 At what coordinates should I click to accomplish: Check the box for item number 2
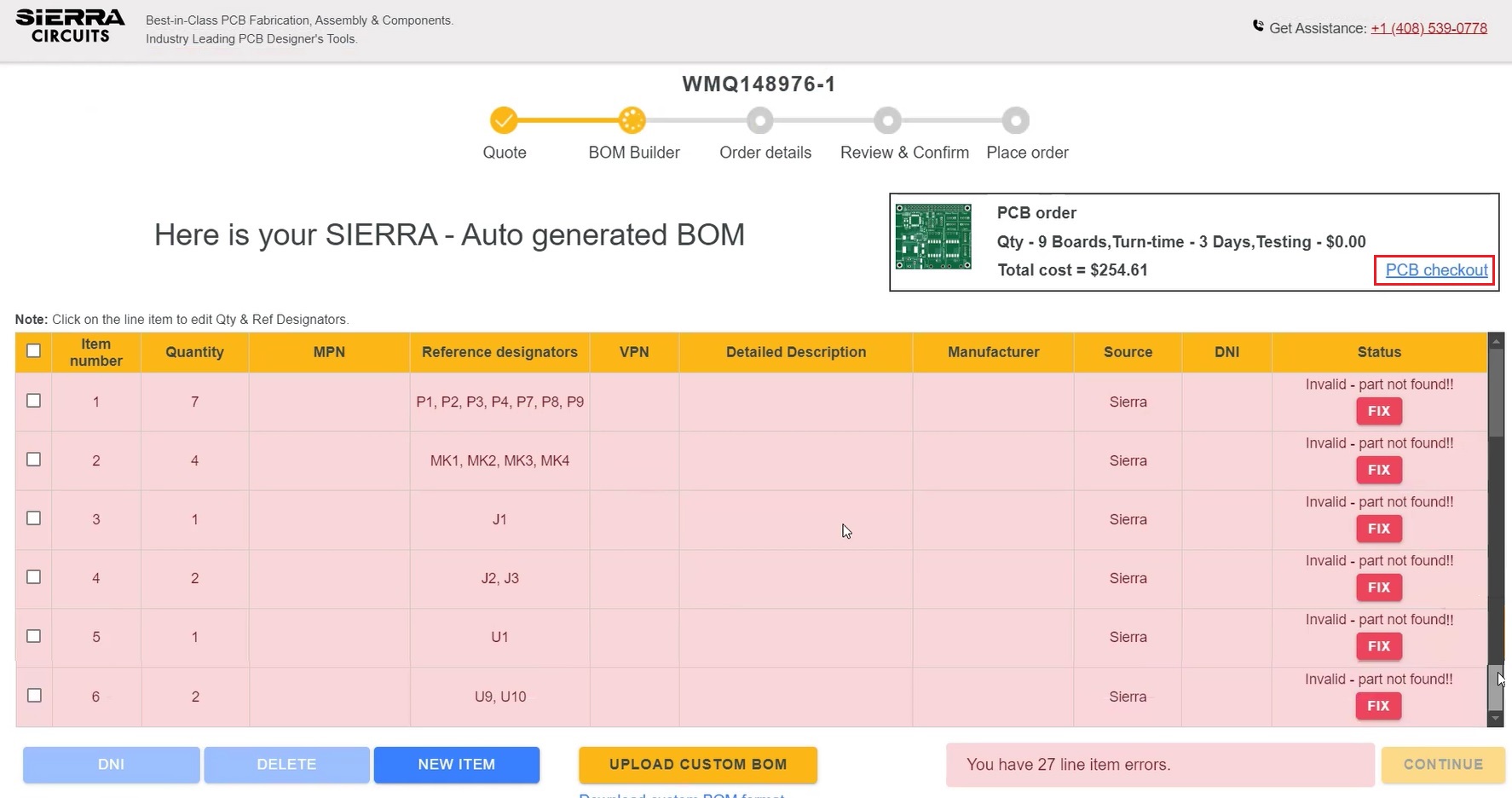[33, 459]
